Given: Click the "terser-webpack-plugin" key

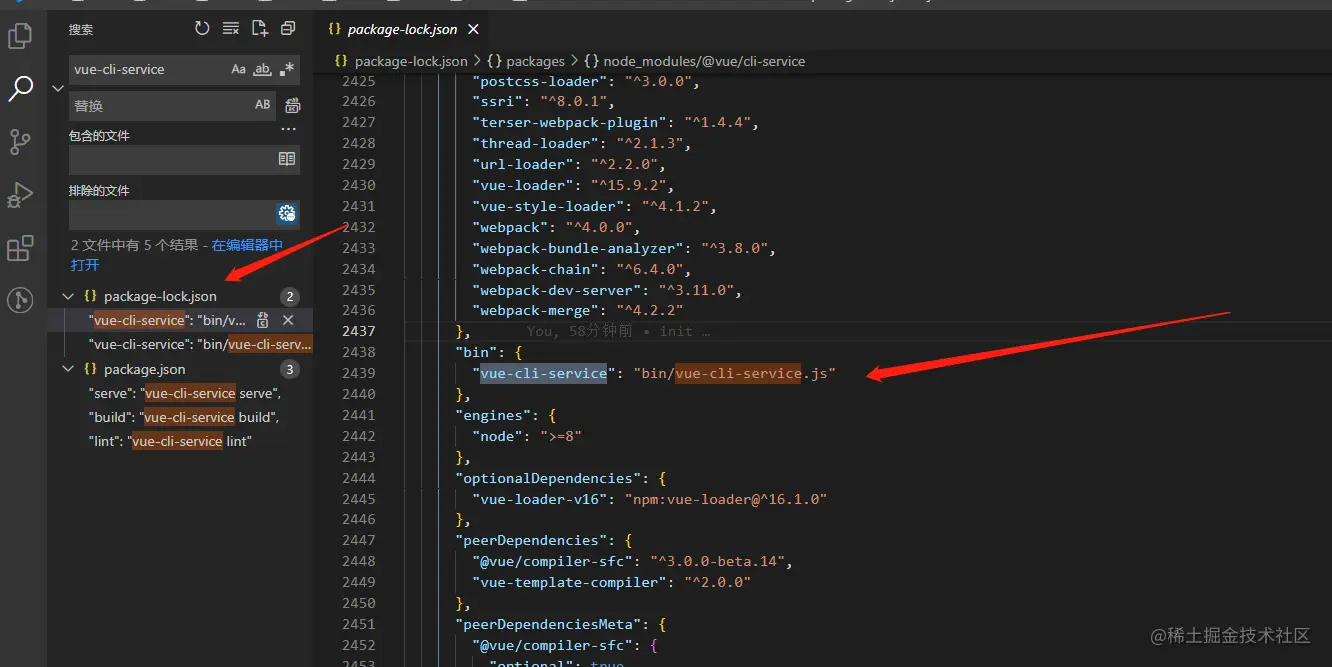Looking at the screenshot, I should click(x=569, y=122).
